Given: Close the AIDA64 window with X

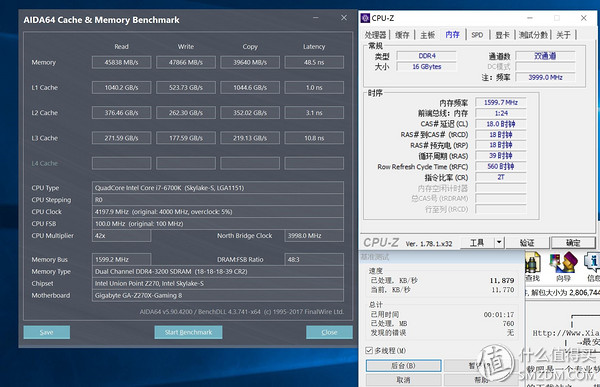Looking at the screenshot, I should click(344, 18).
